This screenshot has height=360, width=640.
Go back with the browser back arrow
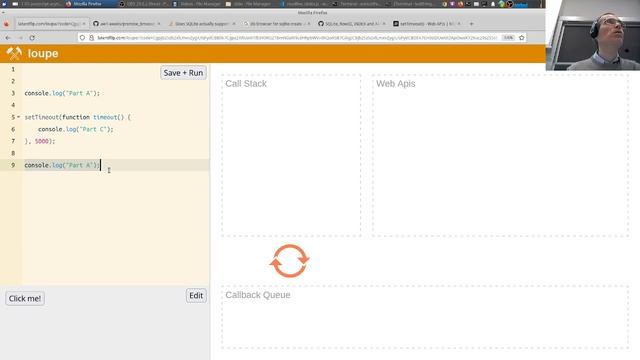click(8, 38)
